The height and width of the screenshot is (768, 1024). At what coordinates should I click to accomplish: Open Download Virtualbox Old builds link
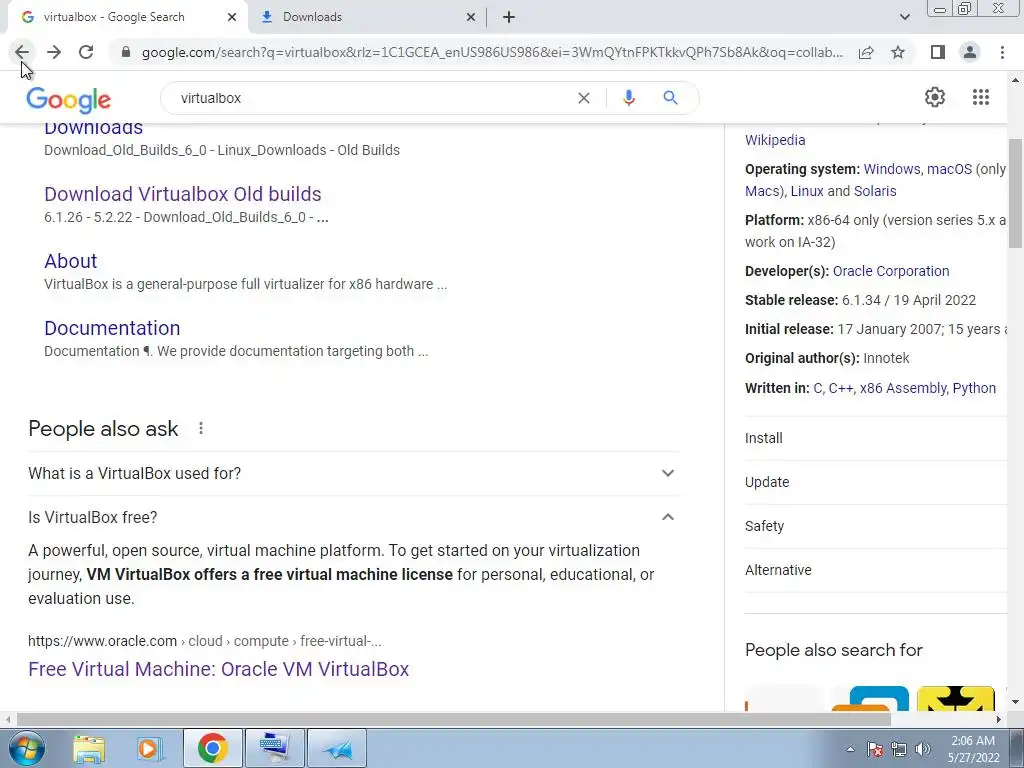click(183, 194)
